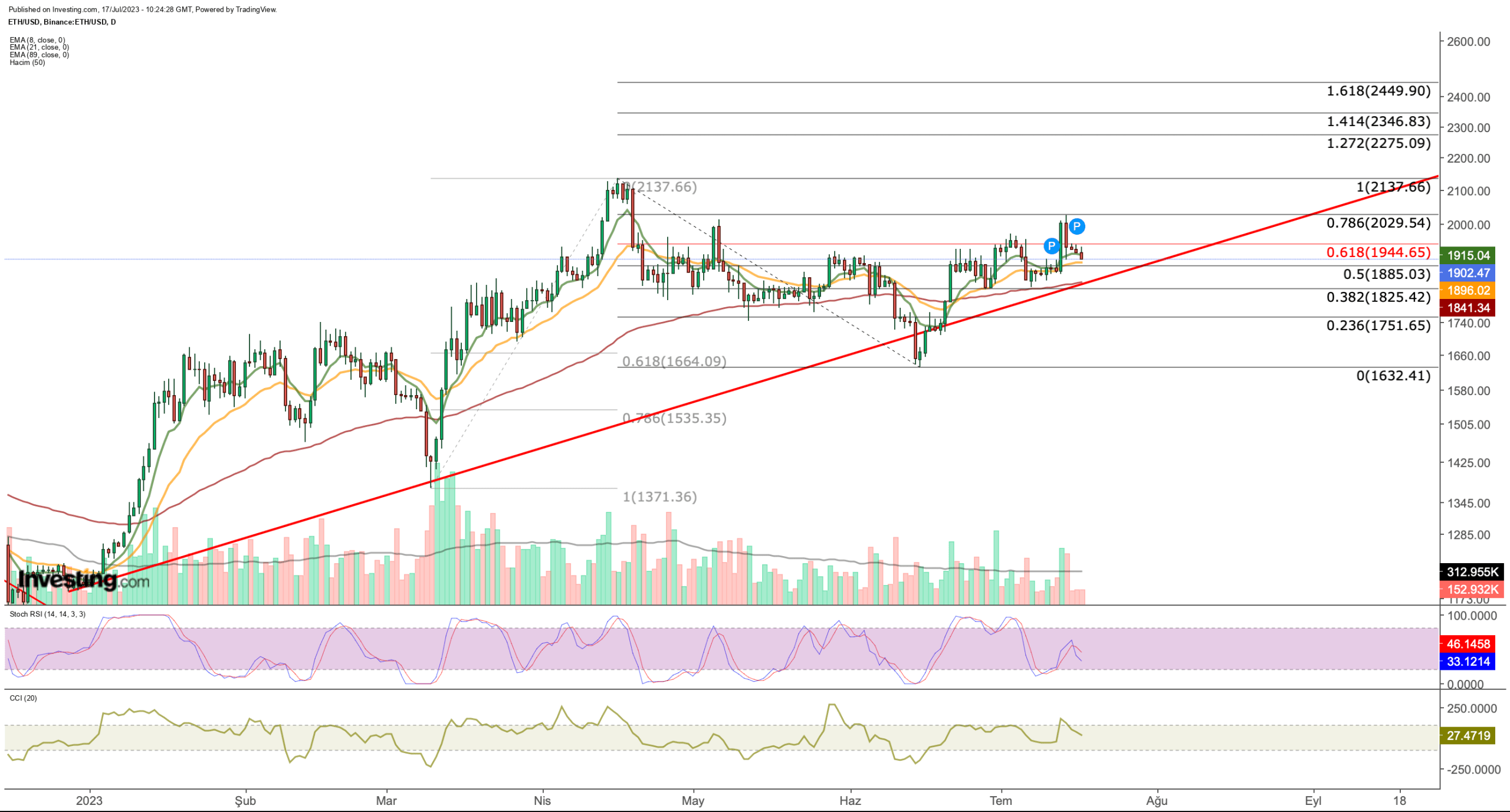Click the Tem month axis label

click(1001, 801)
